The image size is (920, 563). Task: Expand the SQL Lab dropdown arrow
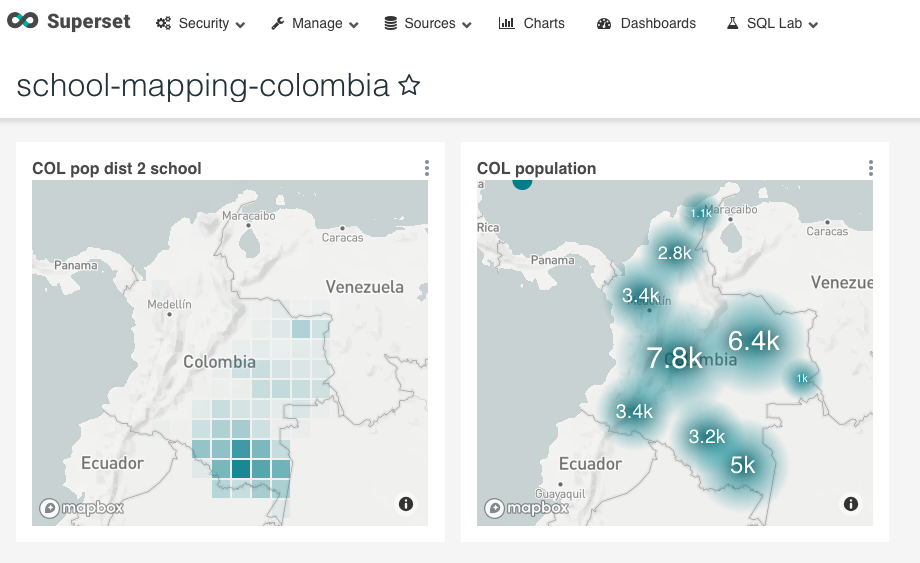[813, 25]
